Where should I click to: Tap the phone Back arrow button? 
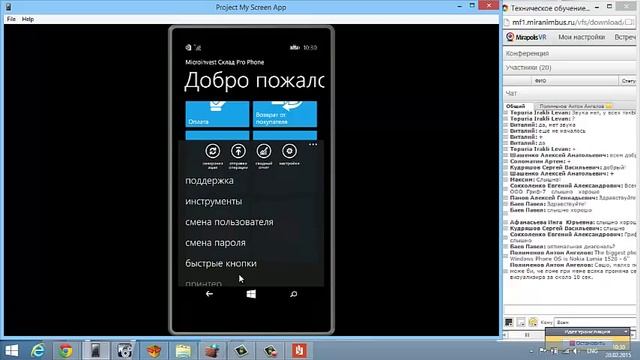tap(209, 294)
